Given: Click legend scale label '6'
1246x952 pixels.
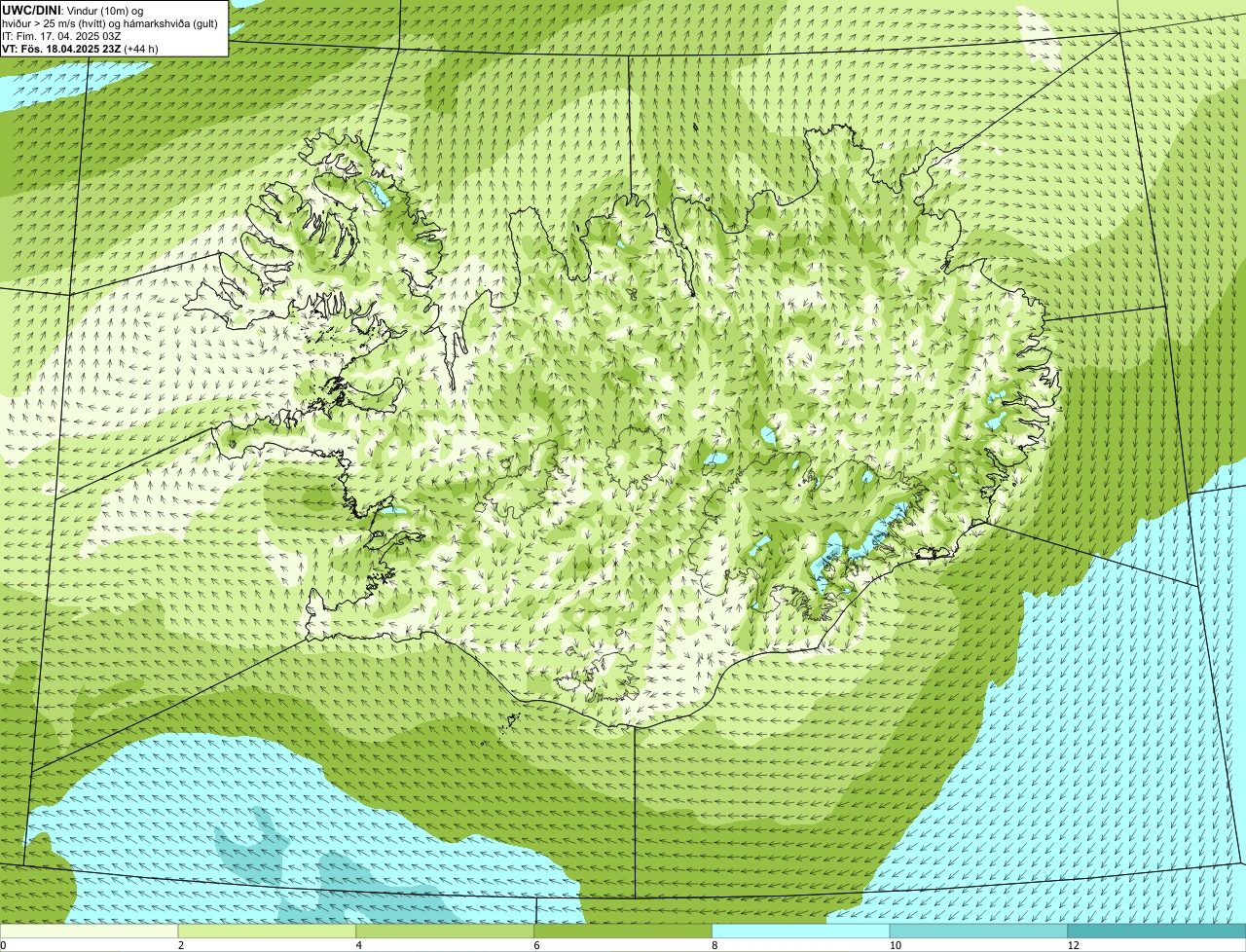Looking at the screenshot, I should pyautogui.click(x=535, y=945).
